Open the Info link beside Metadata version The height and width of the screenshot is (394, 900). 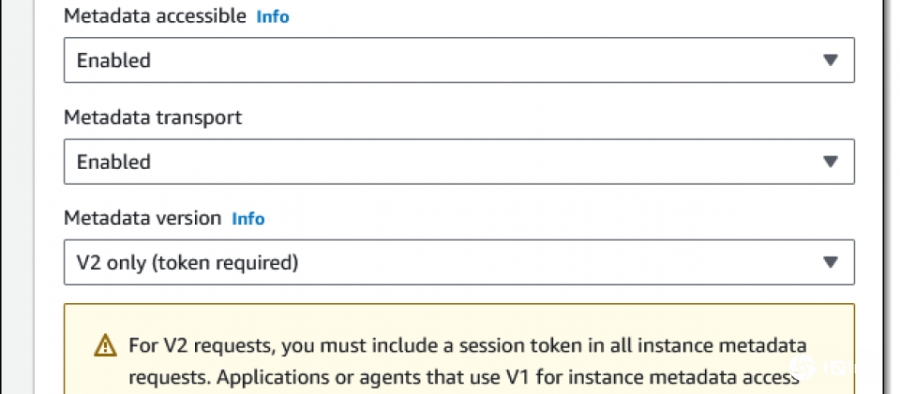point(248,219)
